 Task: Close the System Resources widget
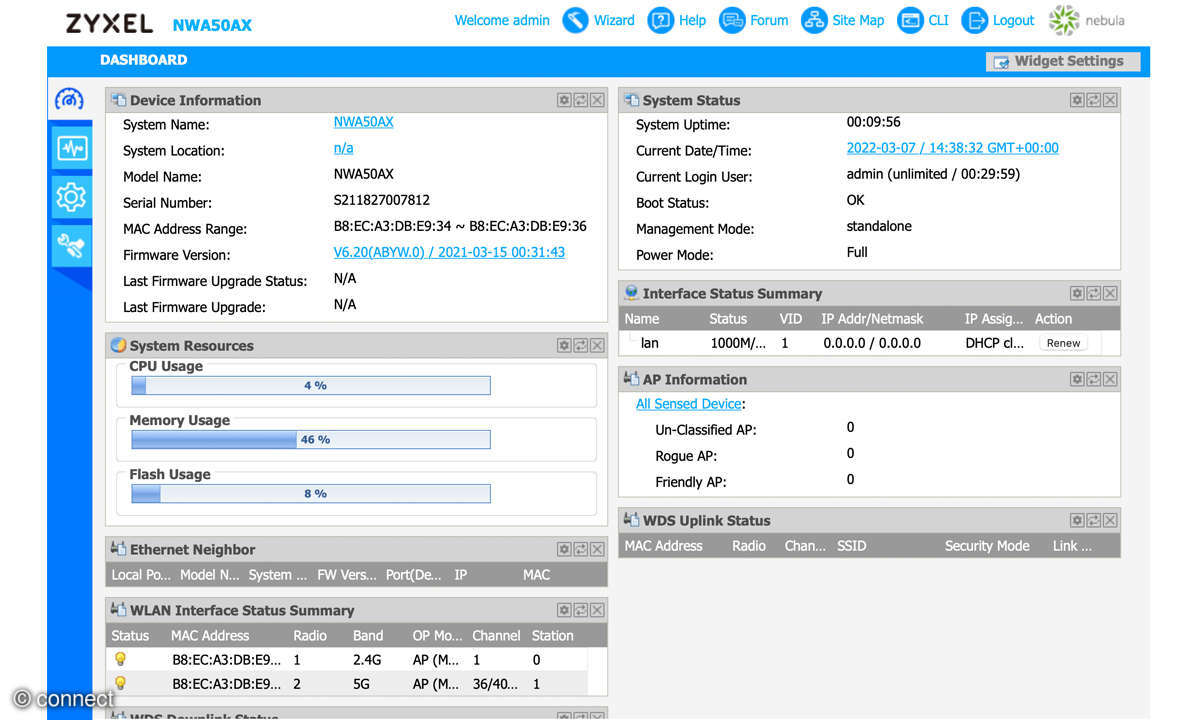[597, 345]
